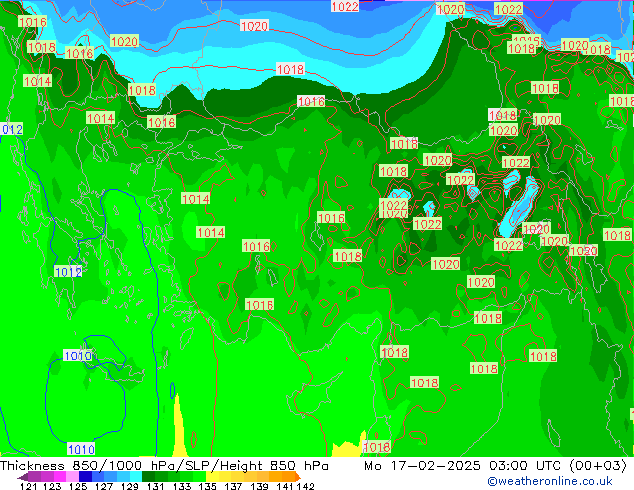Viewport: 634px width, 490px height.
Task: Click the white-background 1022 isobar label
Action: [345, 6]
